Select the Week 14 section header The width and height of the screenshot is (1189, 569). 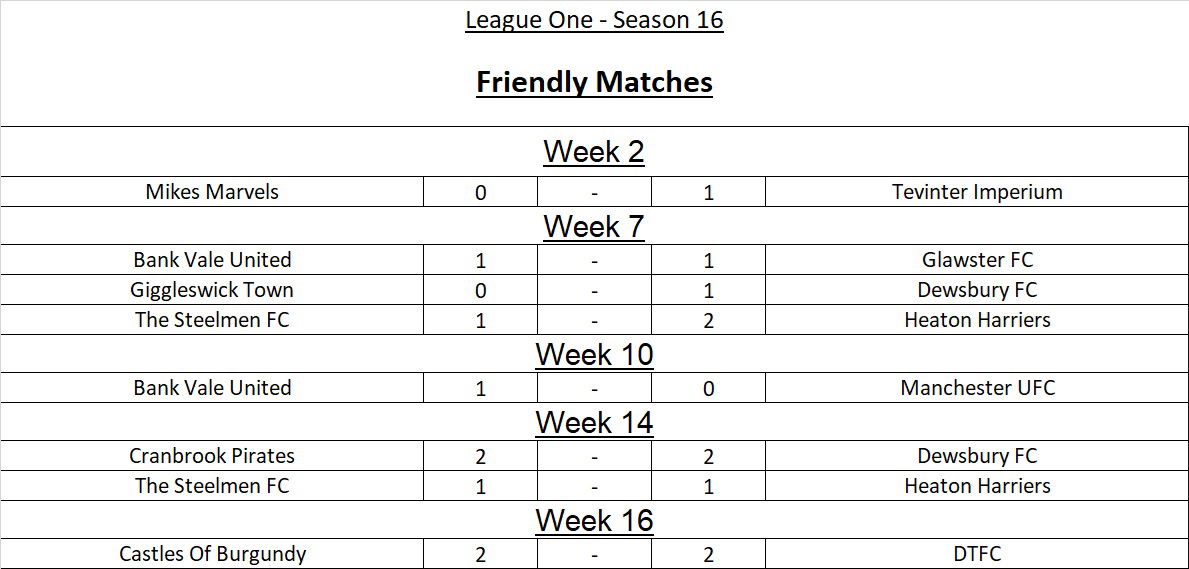(x=594, y=423)
